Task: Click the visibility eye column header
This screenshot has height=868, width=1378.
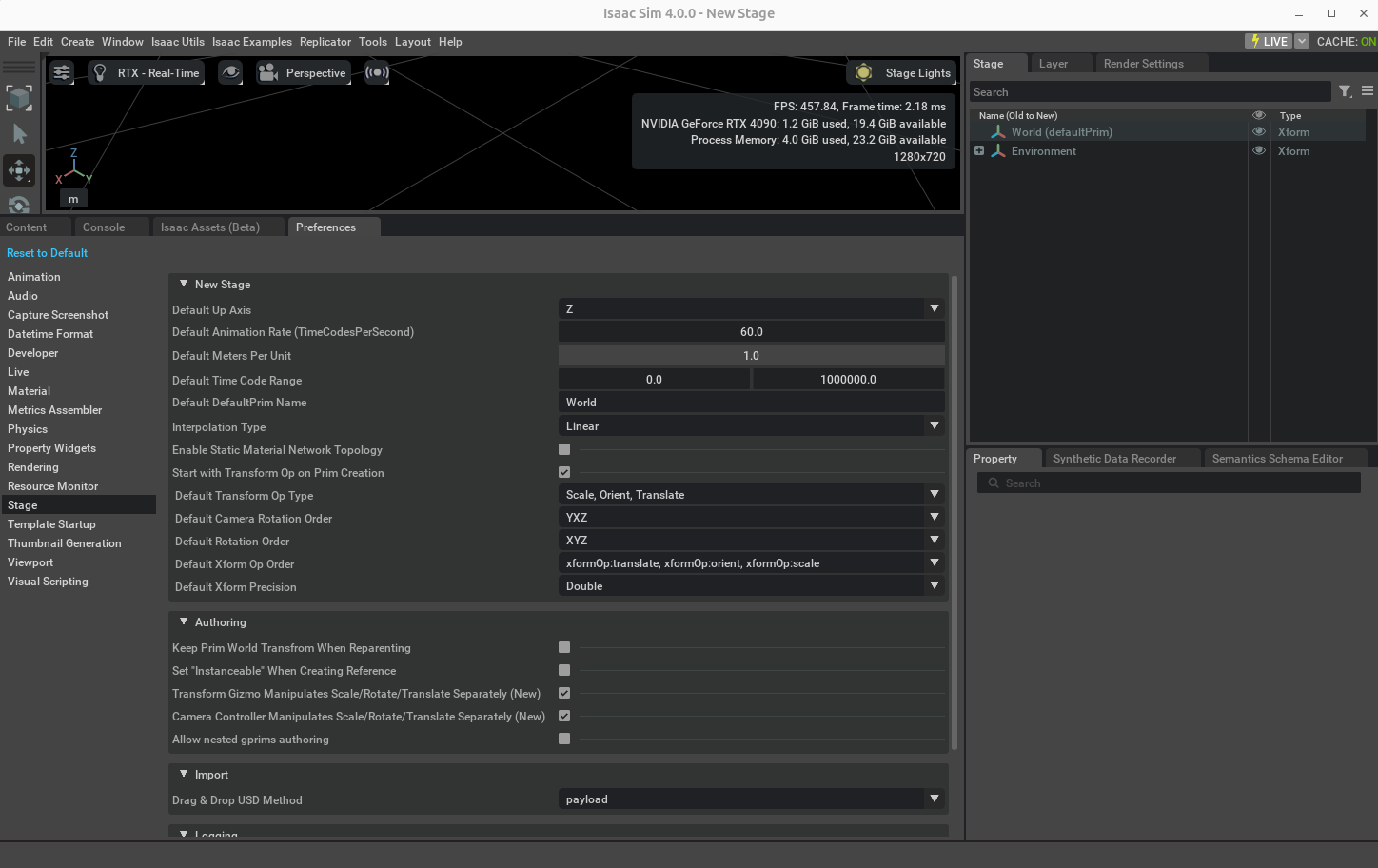Action: pos(1259,115)
